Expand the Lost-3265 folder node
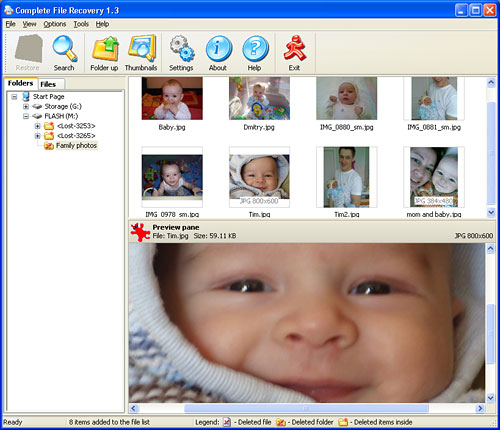Screen dimensions: 500x430 click(37, 136)
